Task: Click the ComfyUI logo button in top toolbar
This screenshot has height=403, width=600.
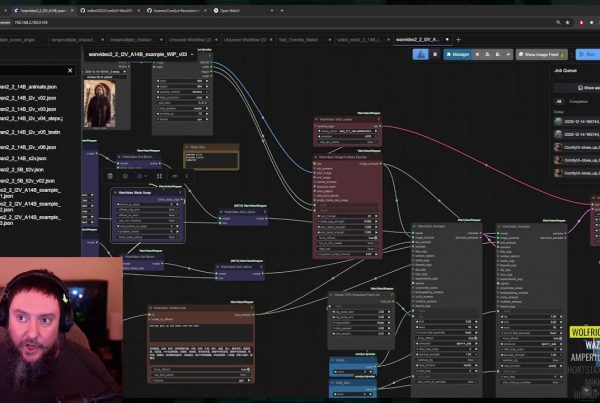Action: (x=421, y=54)
